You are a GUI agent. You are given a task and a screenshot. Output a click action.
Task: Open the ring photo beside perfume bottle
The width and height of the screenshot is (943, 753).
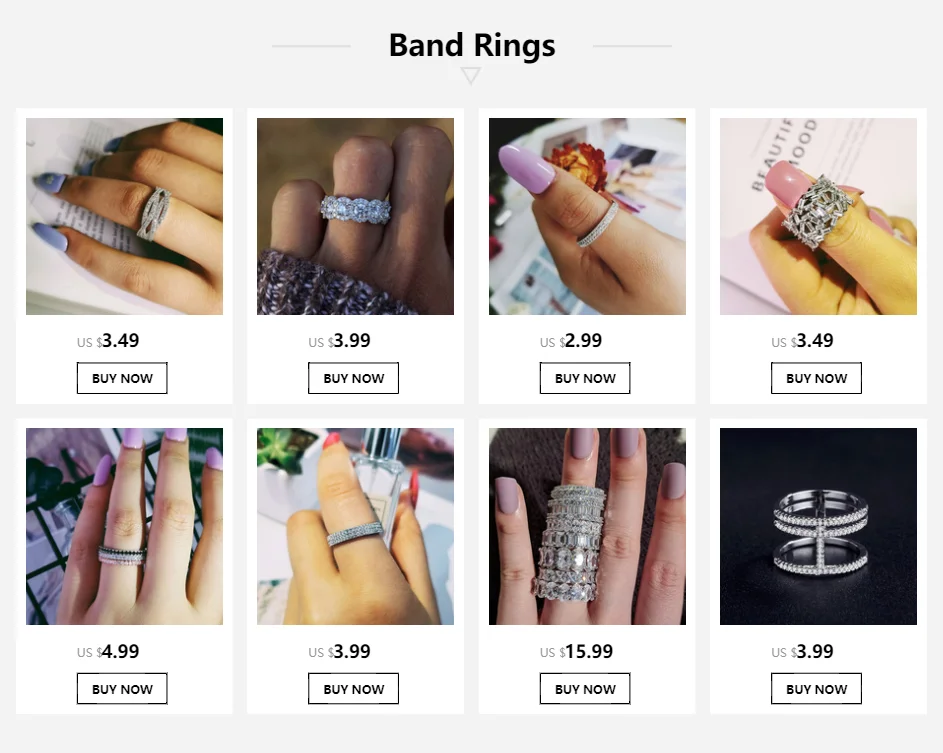click(355, 526)
